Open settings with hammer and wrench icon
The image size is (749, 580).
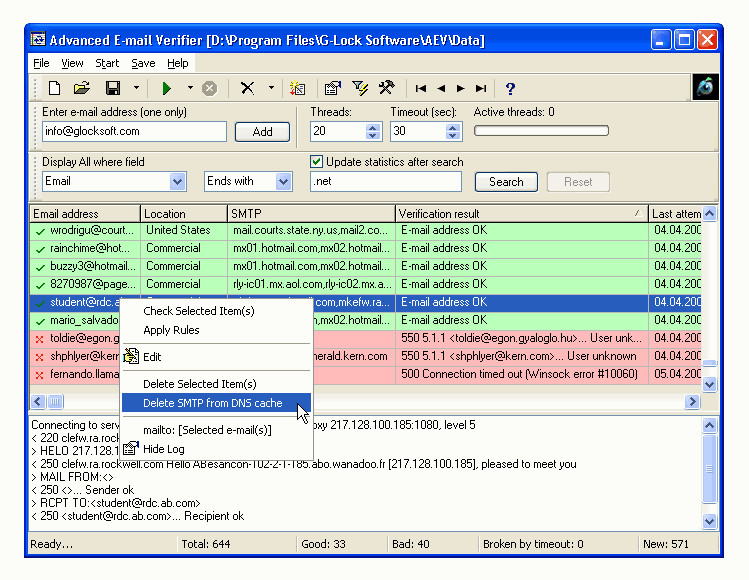click(386, 88)
